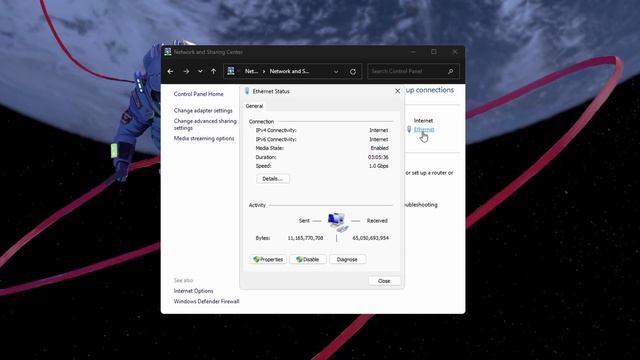Select the Net... breadcrumb segment
This screenshot has width=640, height=360.
point(251,71)
